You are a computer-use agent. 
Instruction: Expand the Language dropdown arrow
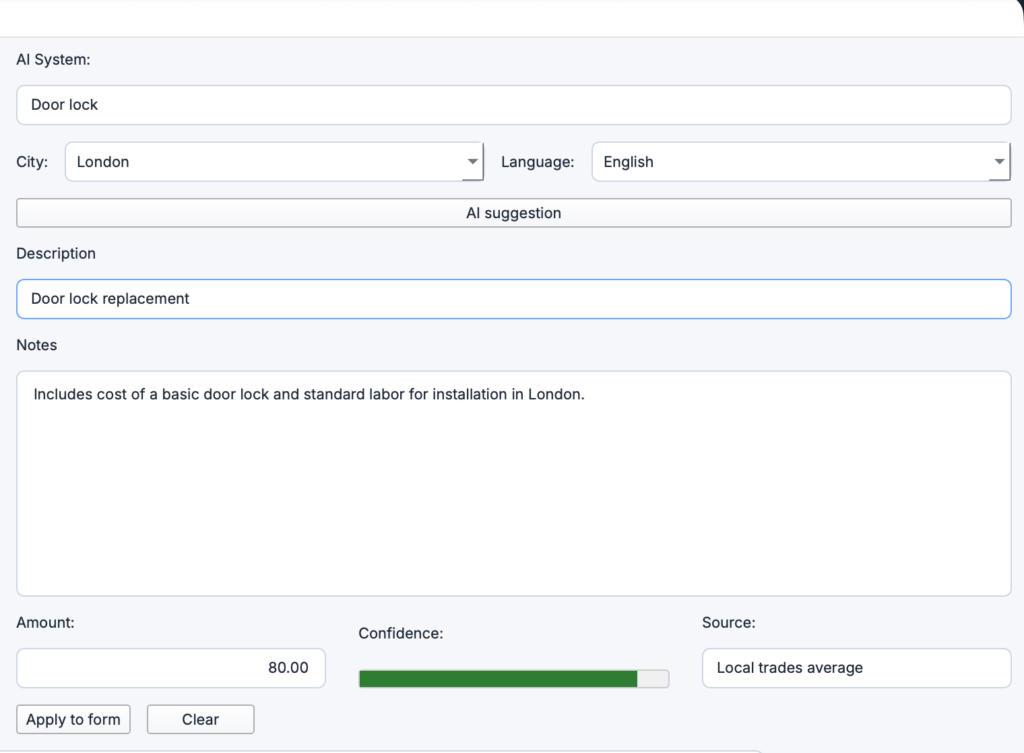click(x=999, y=162)
